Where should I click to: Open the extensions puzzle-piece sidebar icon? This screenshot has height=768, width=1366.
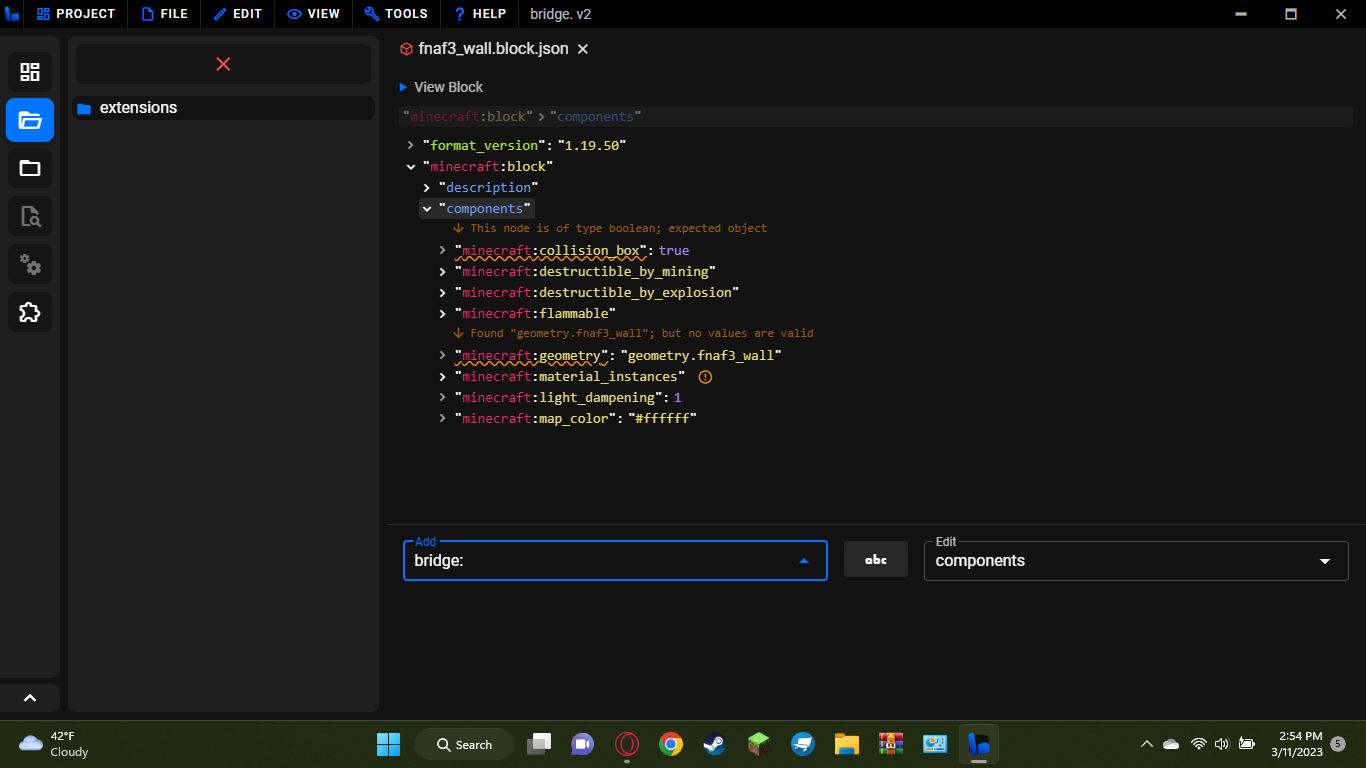point(30,312)
